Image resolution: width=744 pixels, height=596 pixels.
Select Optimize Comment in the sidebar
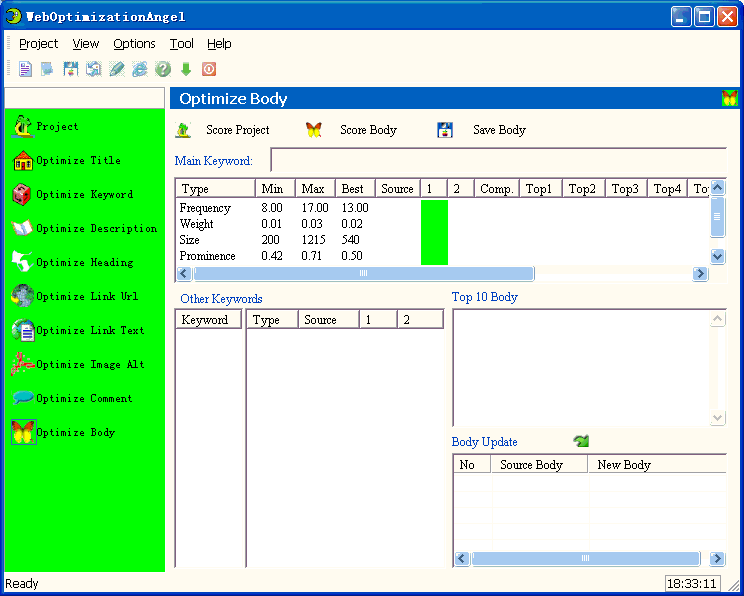[x=72, y=398]
